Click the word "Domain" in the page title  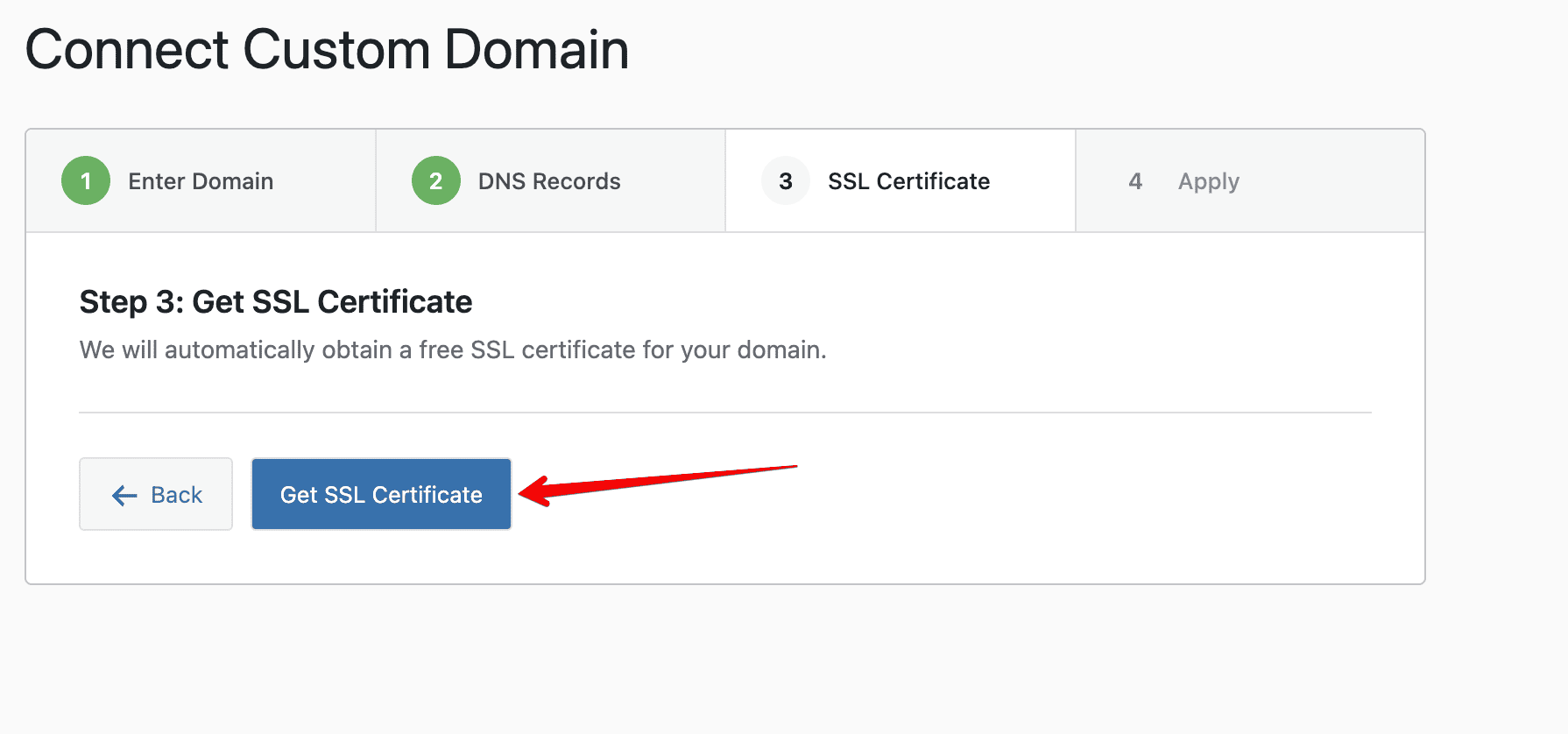coord(537,49)
